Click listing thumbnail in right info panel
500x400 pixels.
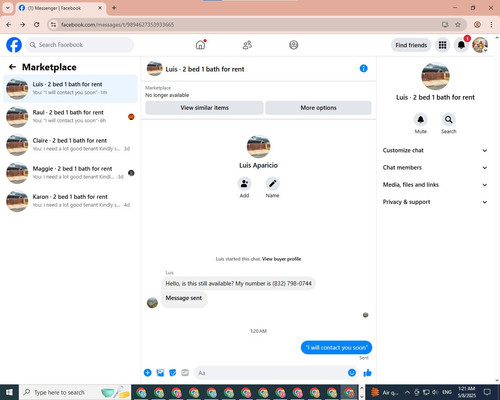point(435,76)
